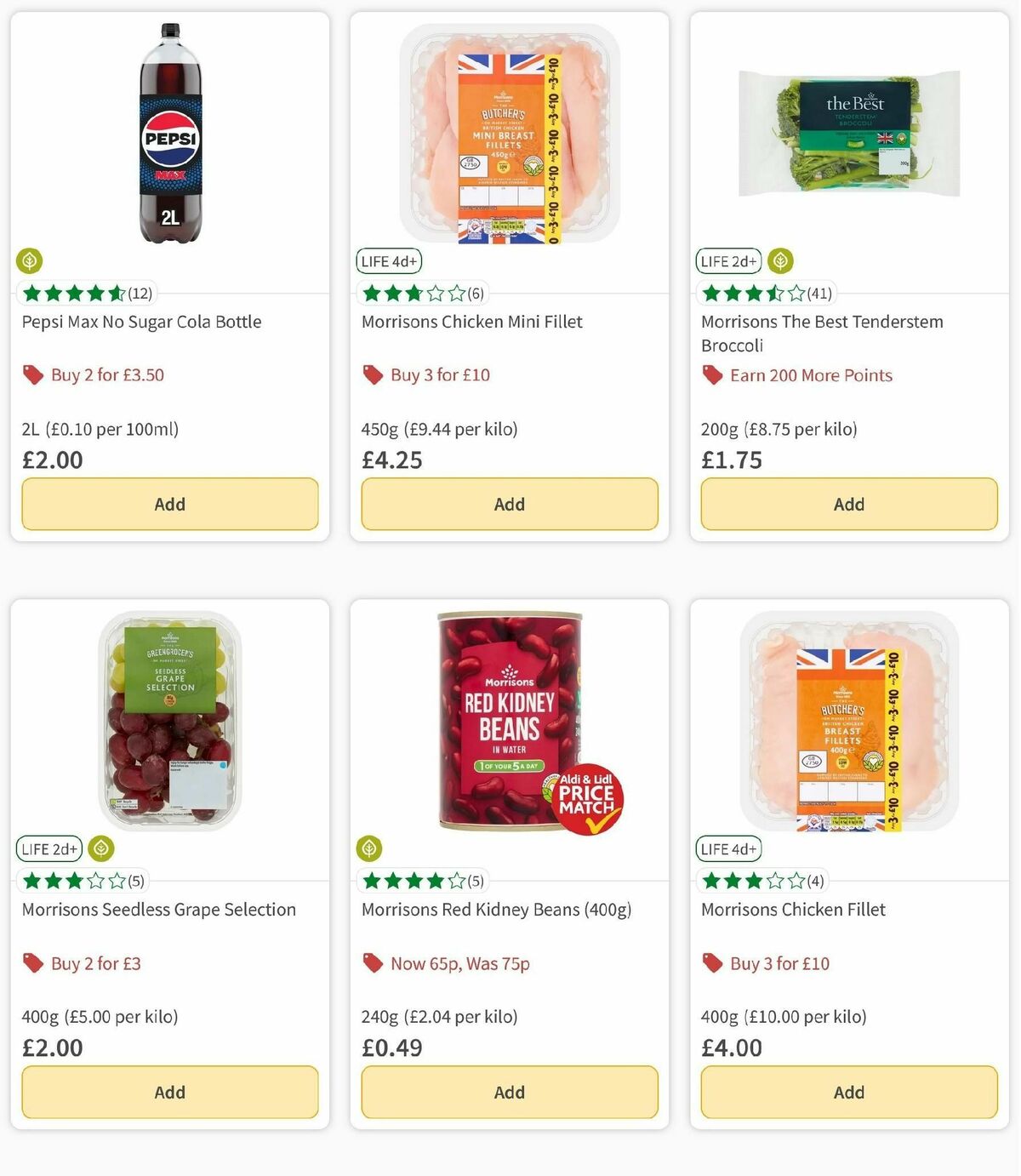Viewport: 1021px width, 1176px height.
Task: Click the LIFE 4d+ badge on Morrisons Chicken Fillet
Action: (x=727, y=849)
